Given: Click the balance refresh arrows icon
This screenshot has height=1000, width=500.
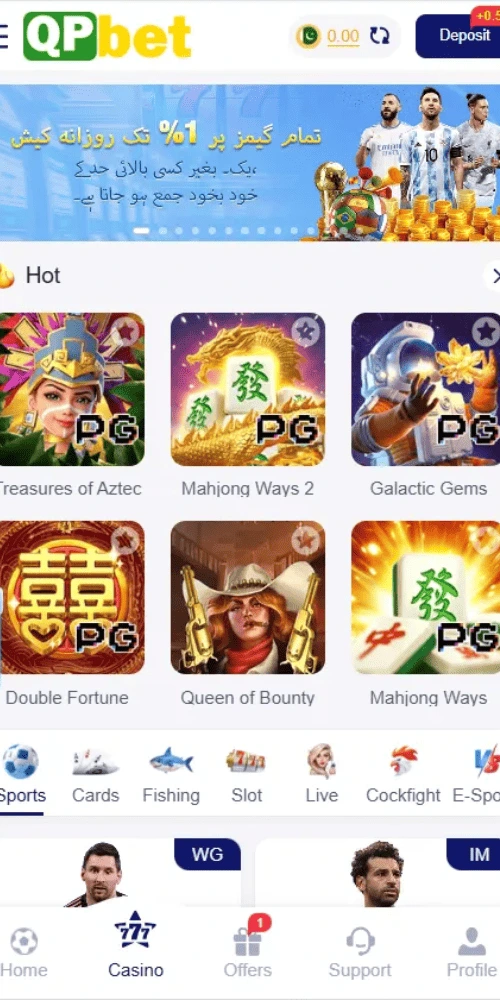Looking at the screenshot, I should pos(379,36).
